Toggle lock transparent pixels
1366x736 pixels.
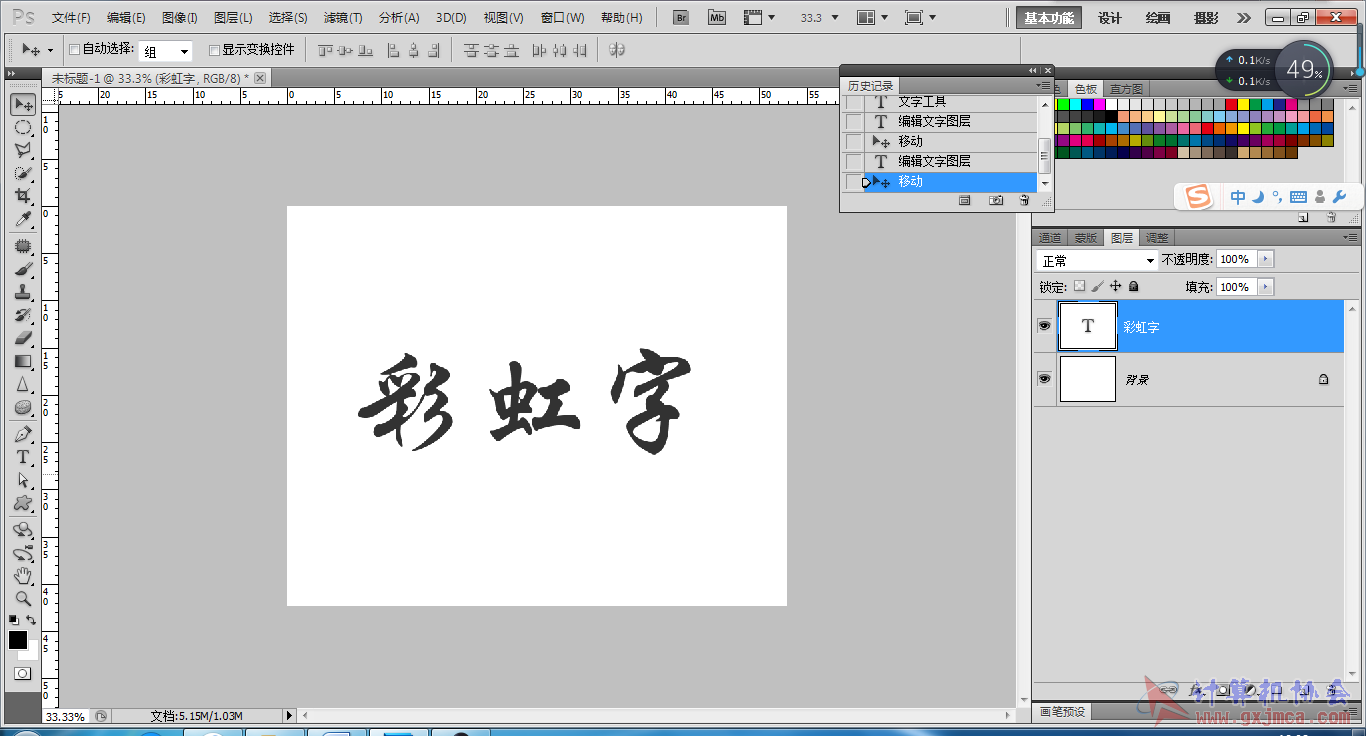[1079, 286]
